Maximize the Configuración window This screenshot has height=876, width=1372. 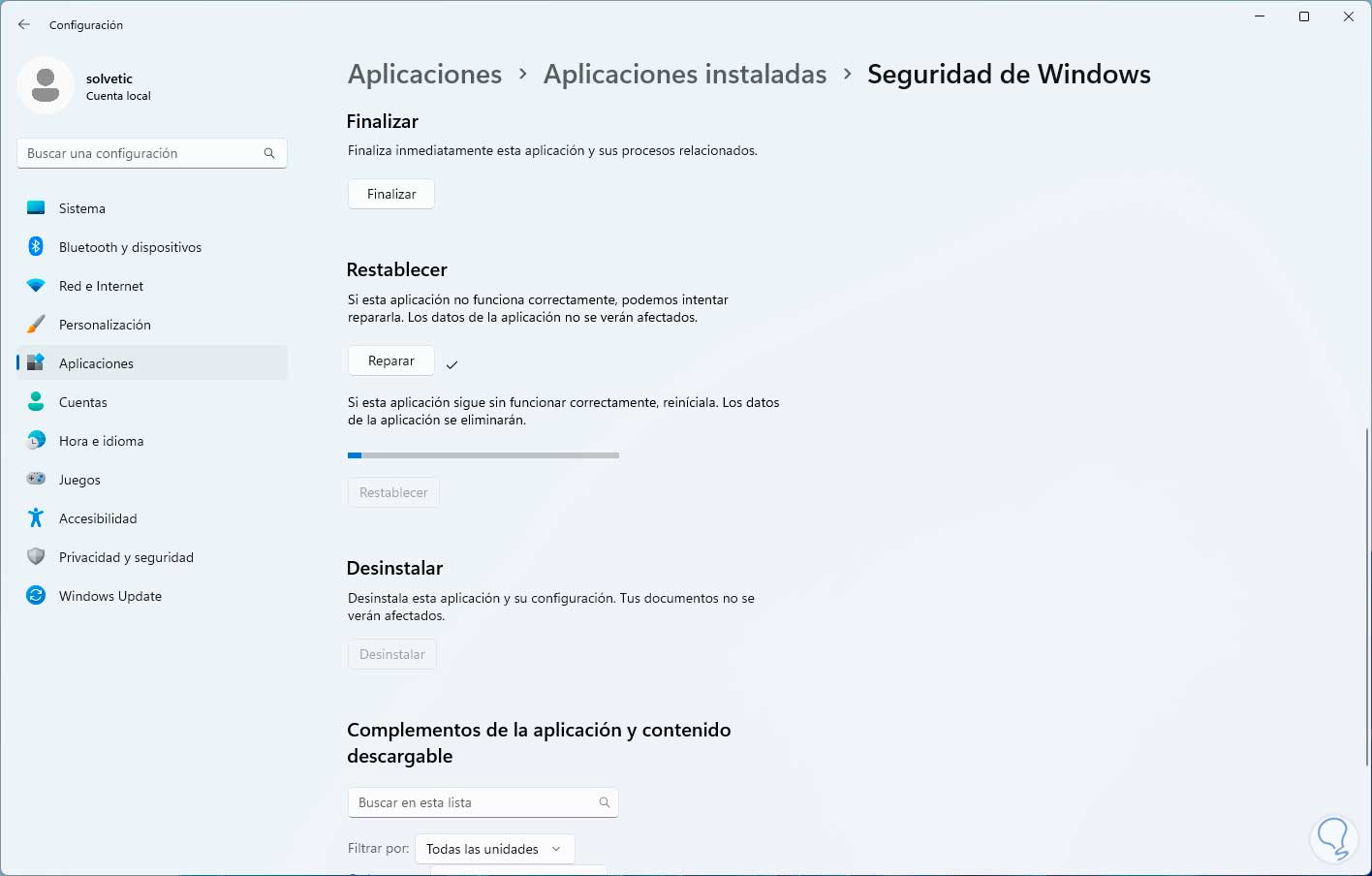pyautogui.click(x=1304, y=16)
